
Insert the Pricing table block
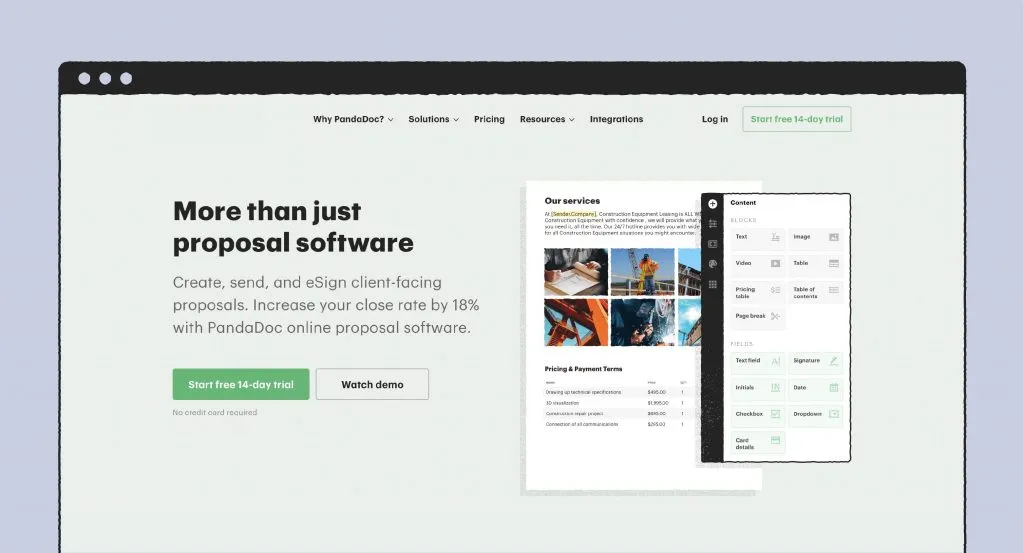point(758,292)
